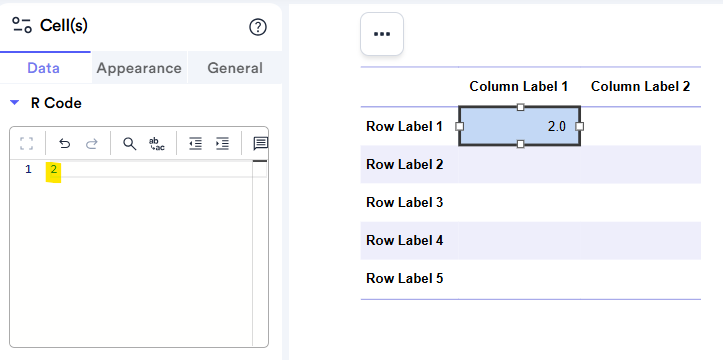Click the Column Label 1 header
723x360 pixels.
[x=518, y=86]
